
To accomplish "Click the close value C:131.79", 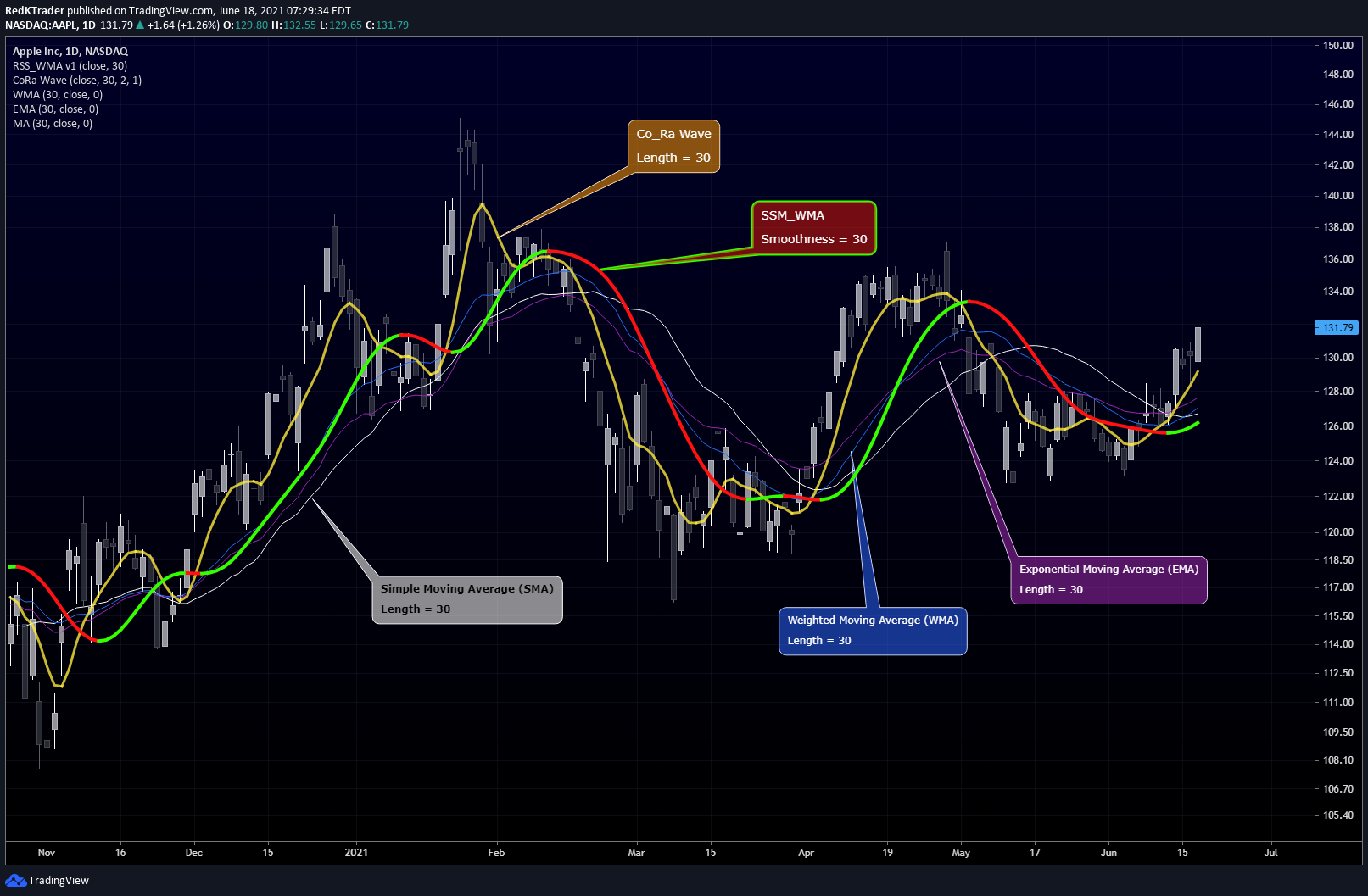I will [387, 25].
